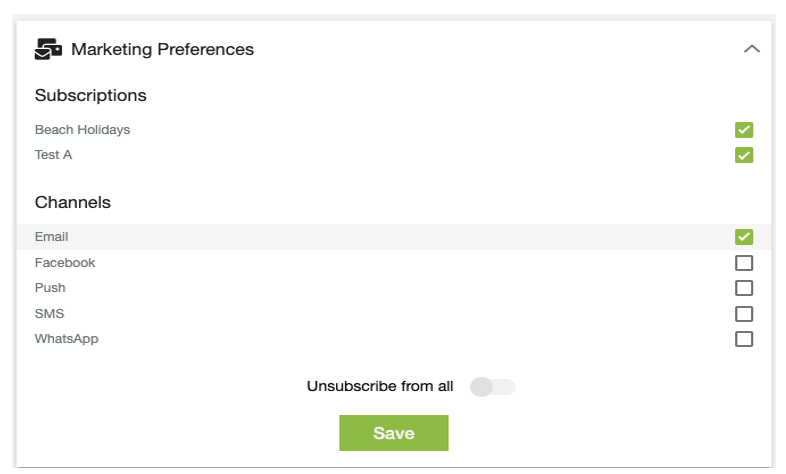Save the marketing preferences
This screenshot has width=786, height=474.
394,433
